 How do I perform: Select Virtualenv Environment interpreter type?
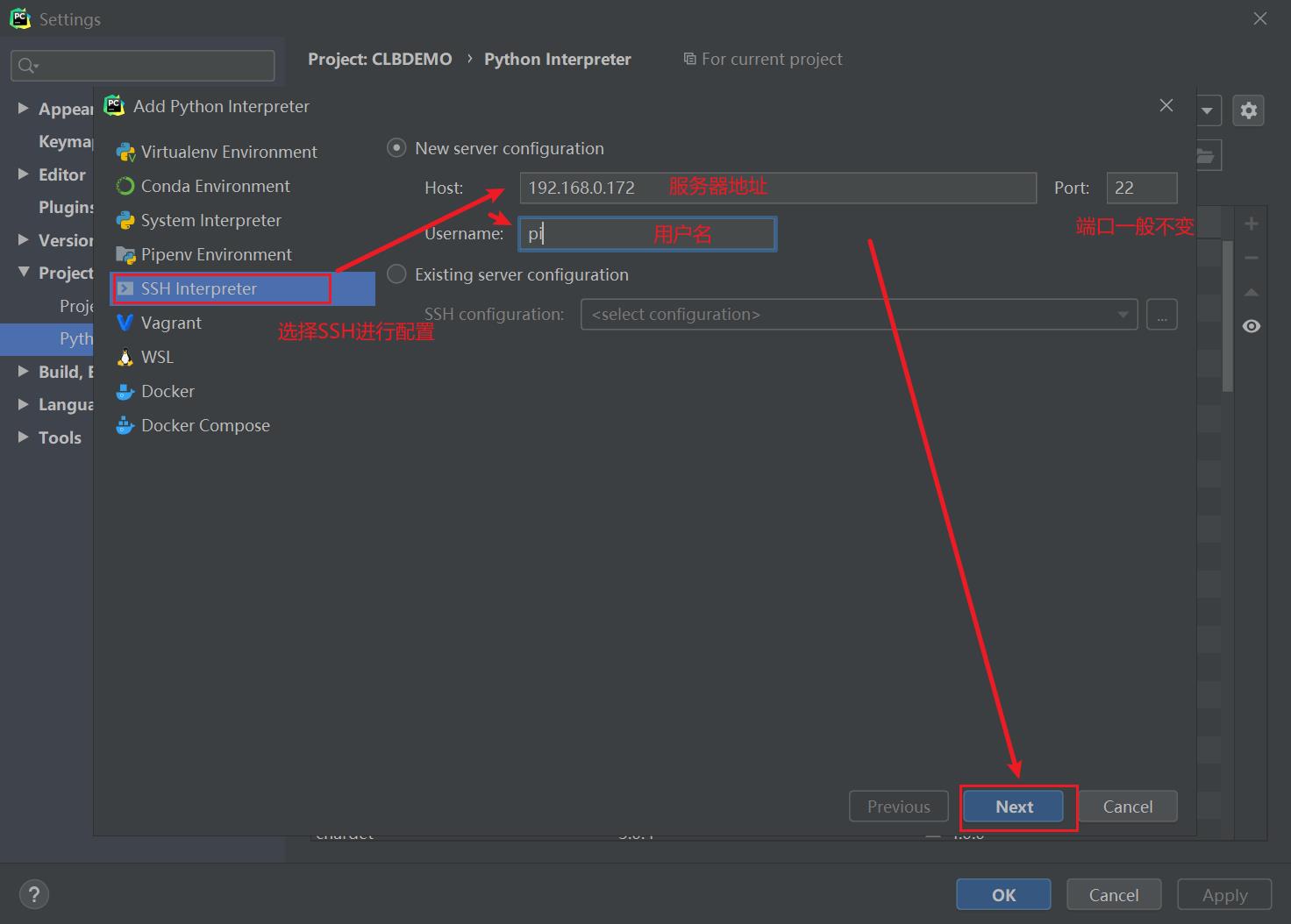pos(218,152)
